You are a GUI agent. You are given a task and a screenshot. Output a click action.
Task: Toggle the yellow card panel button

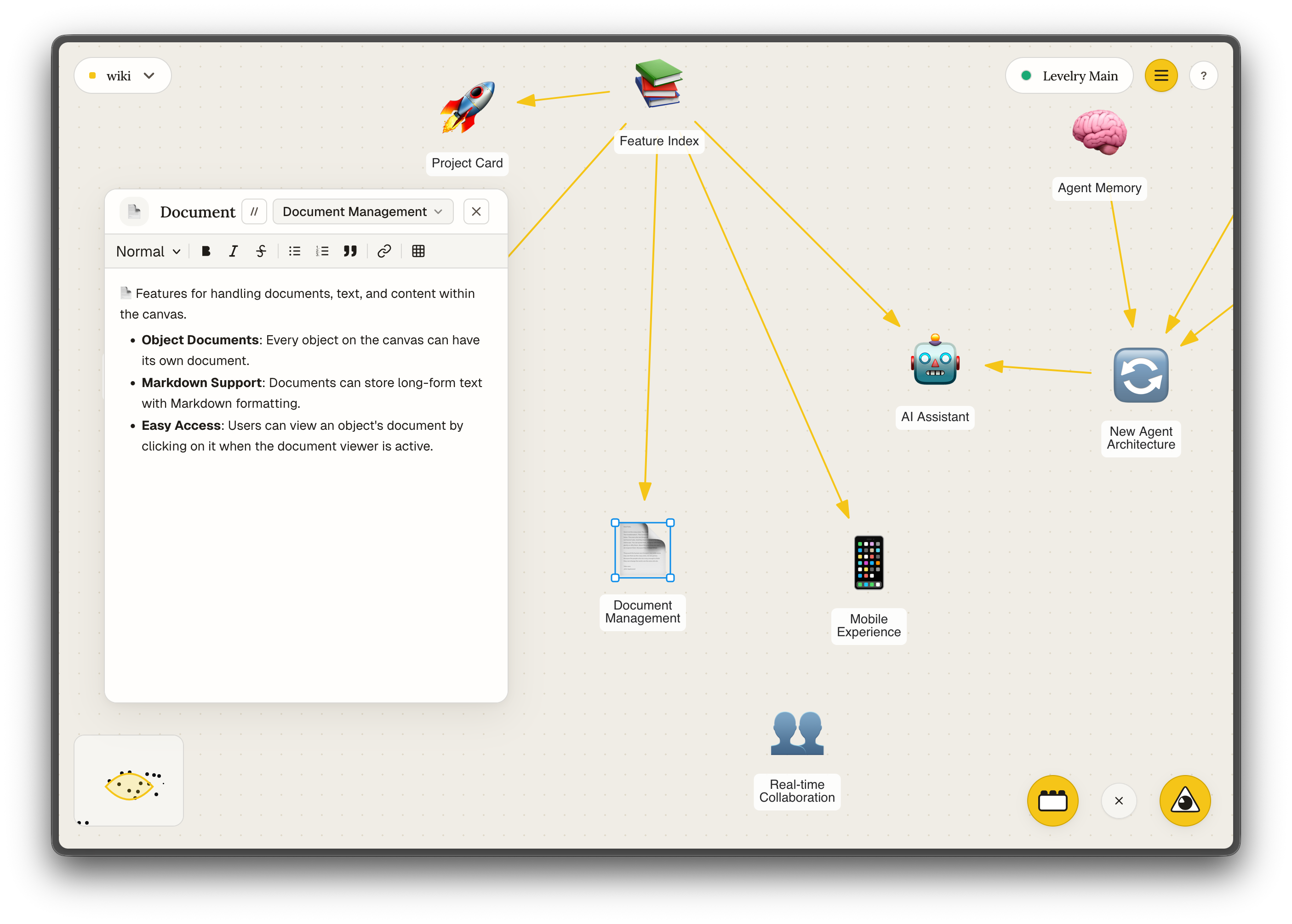[1052, 800]
